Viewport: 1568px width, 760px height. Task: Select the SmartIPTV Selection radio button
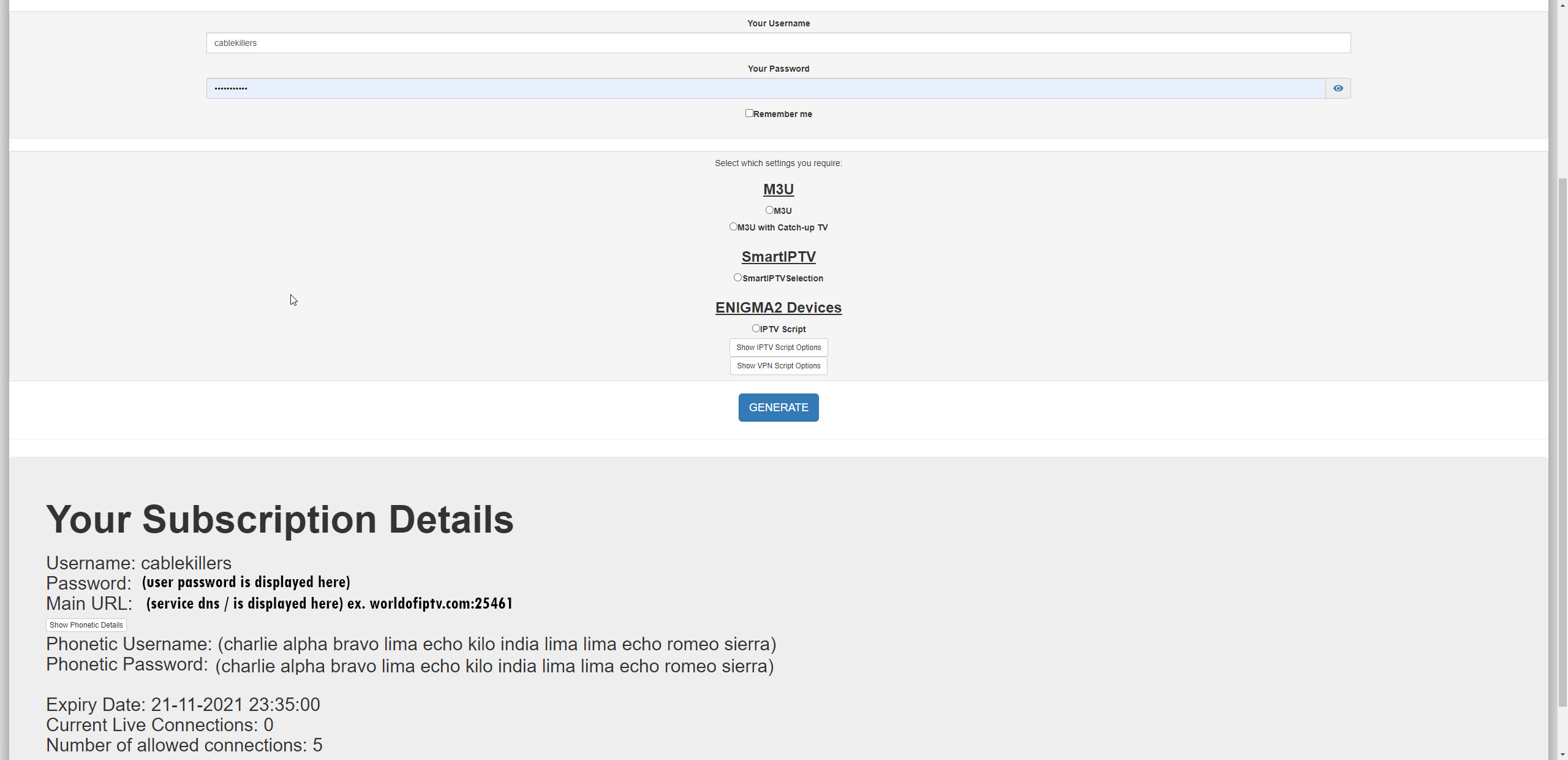[737, 278]
